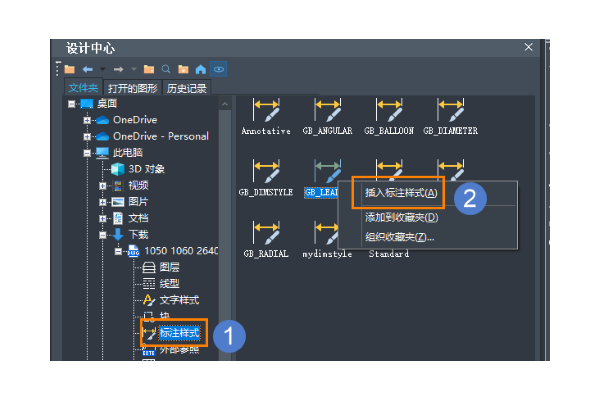Close the 设计中心 panel
Viewport: 600px width, 400px height.
(x=528, y=47)
